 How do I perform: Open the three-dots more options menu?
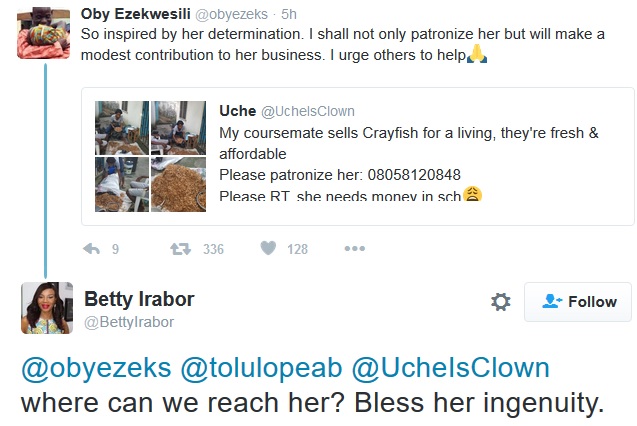pyautogui.click(x=353, y=249)
